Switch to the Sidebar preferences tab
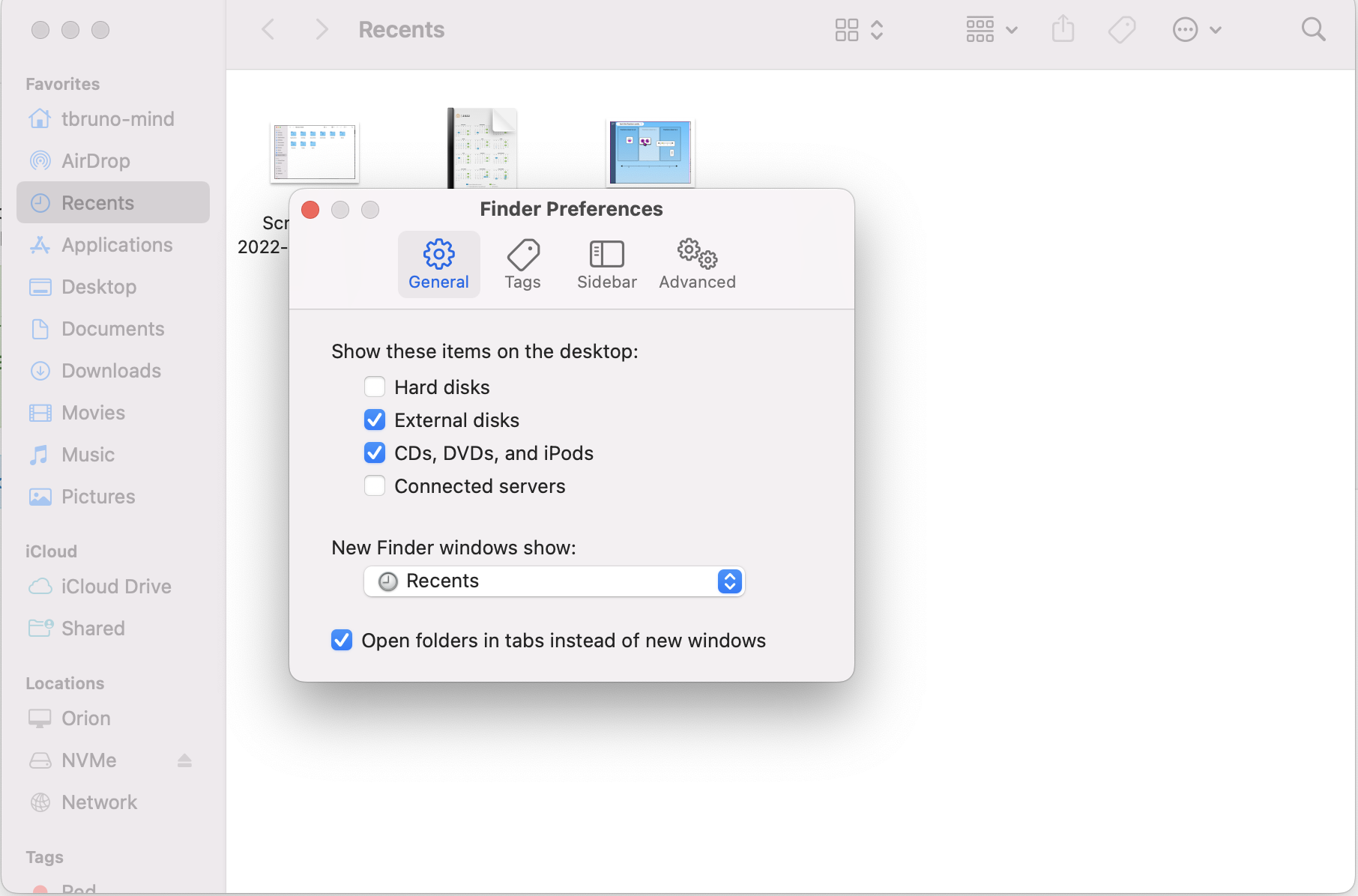 click(606, 264)
